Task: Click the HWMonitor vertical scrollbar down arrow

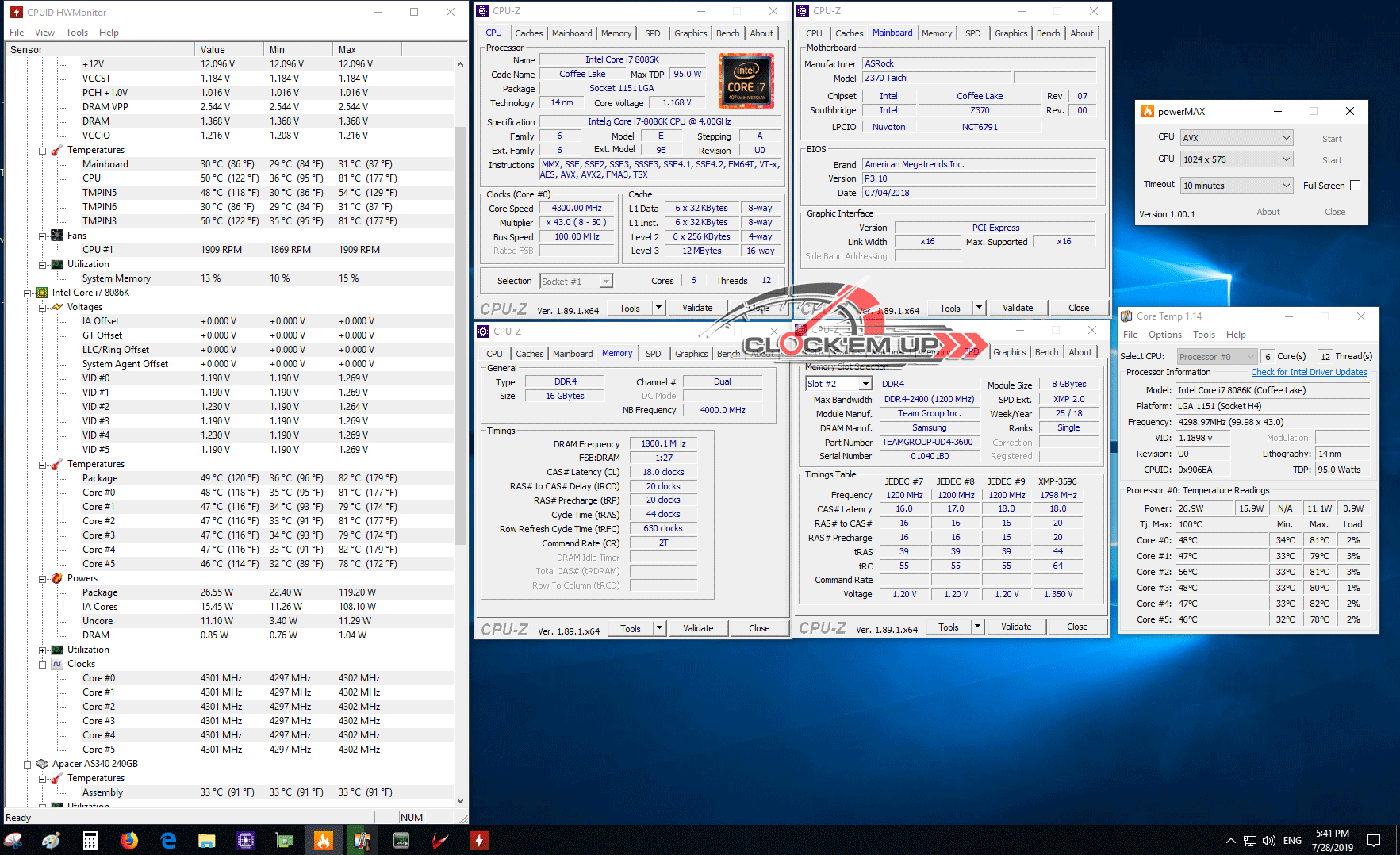Action: 460,801
